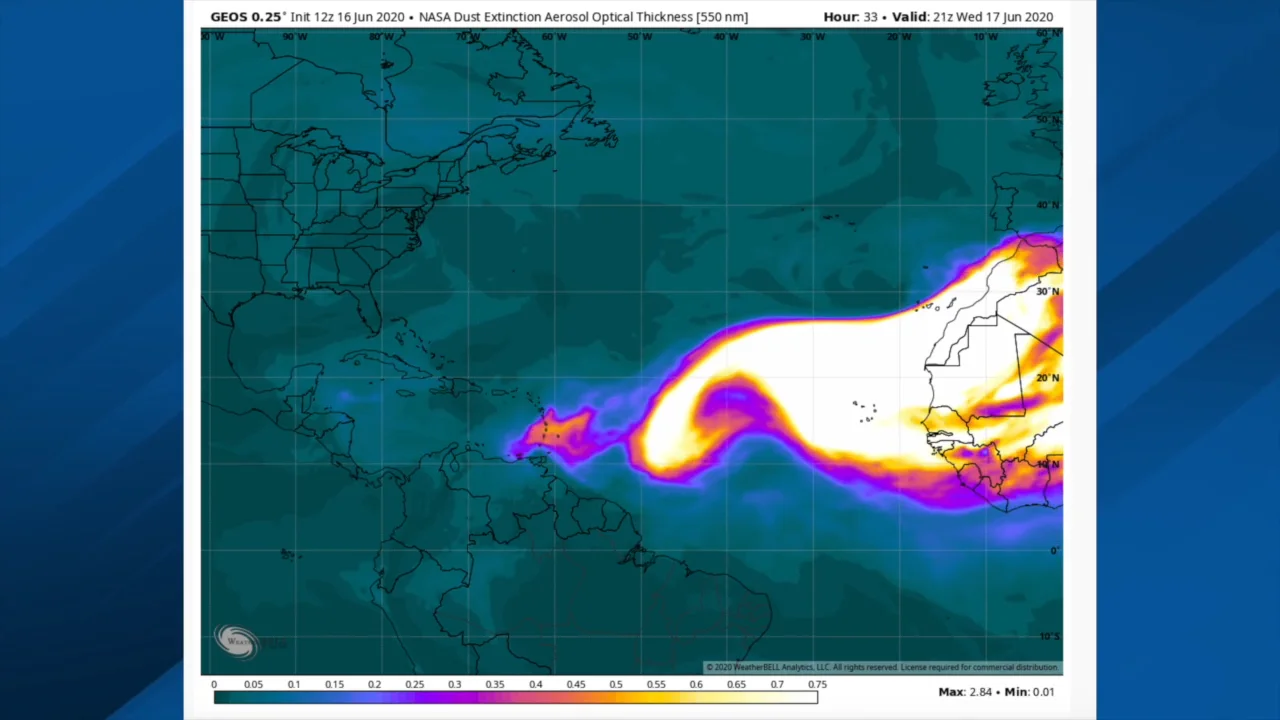Click the WeatherBELL Analytics copyright notice
Screen dimensions: 1280x720
click(x=882, y=667)
